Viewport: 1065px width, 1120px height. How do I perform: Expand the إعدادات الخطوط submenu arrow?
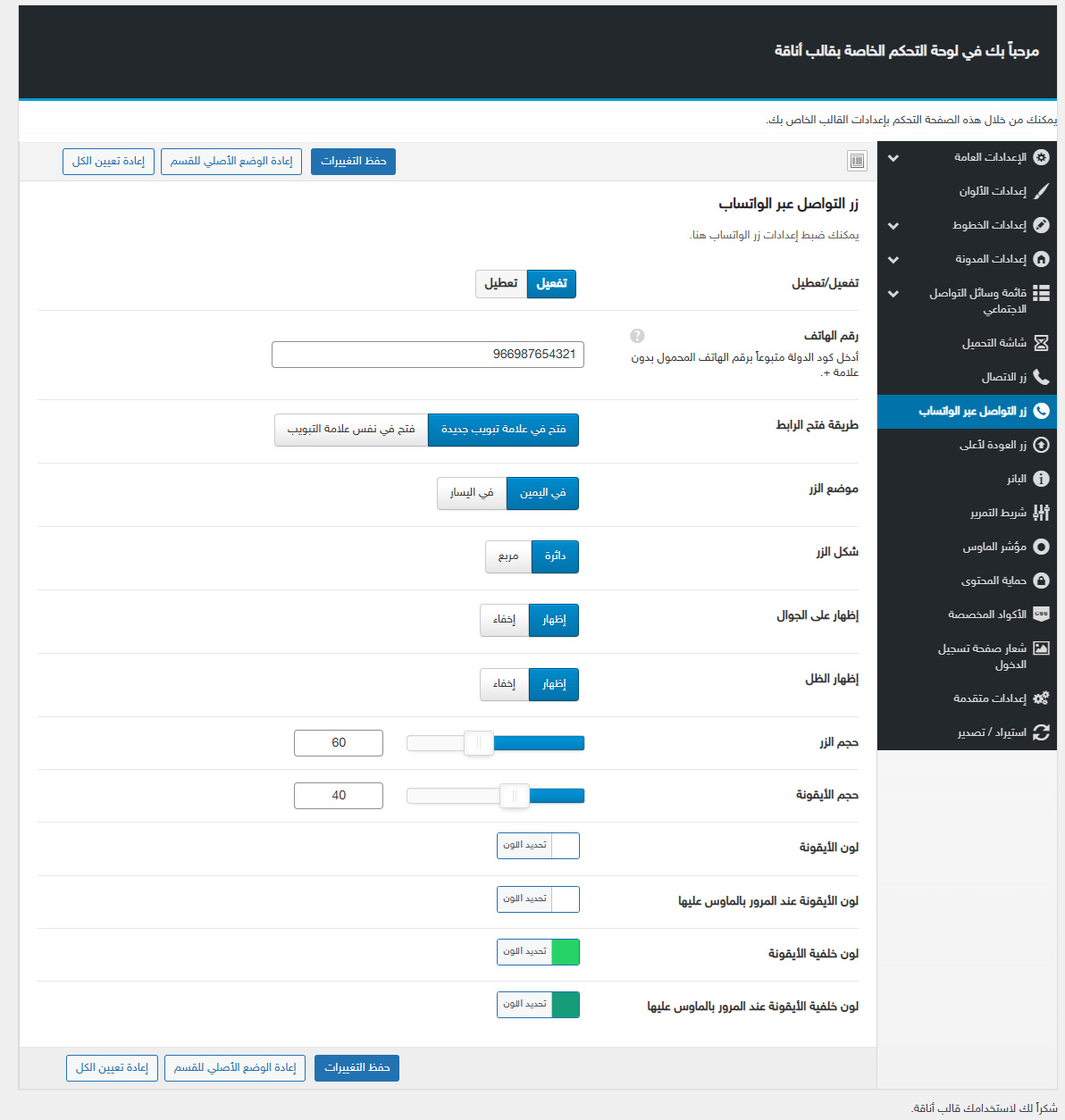pyautogui.click(x=893, y=226)
